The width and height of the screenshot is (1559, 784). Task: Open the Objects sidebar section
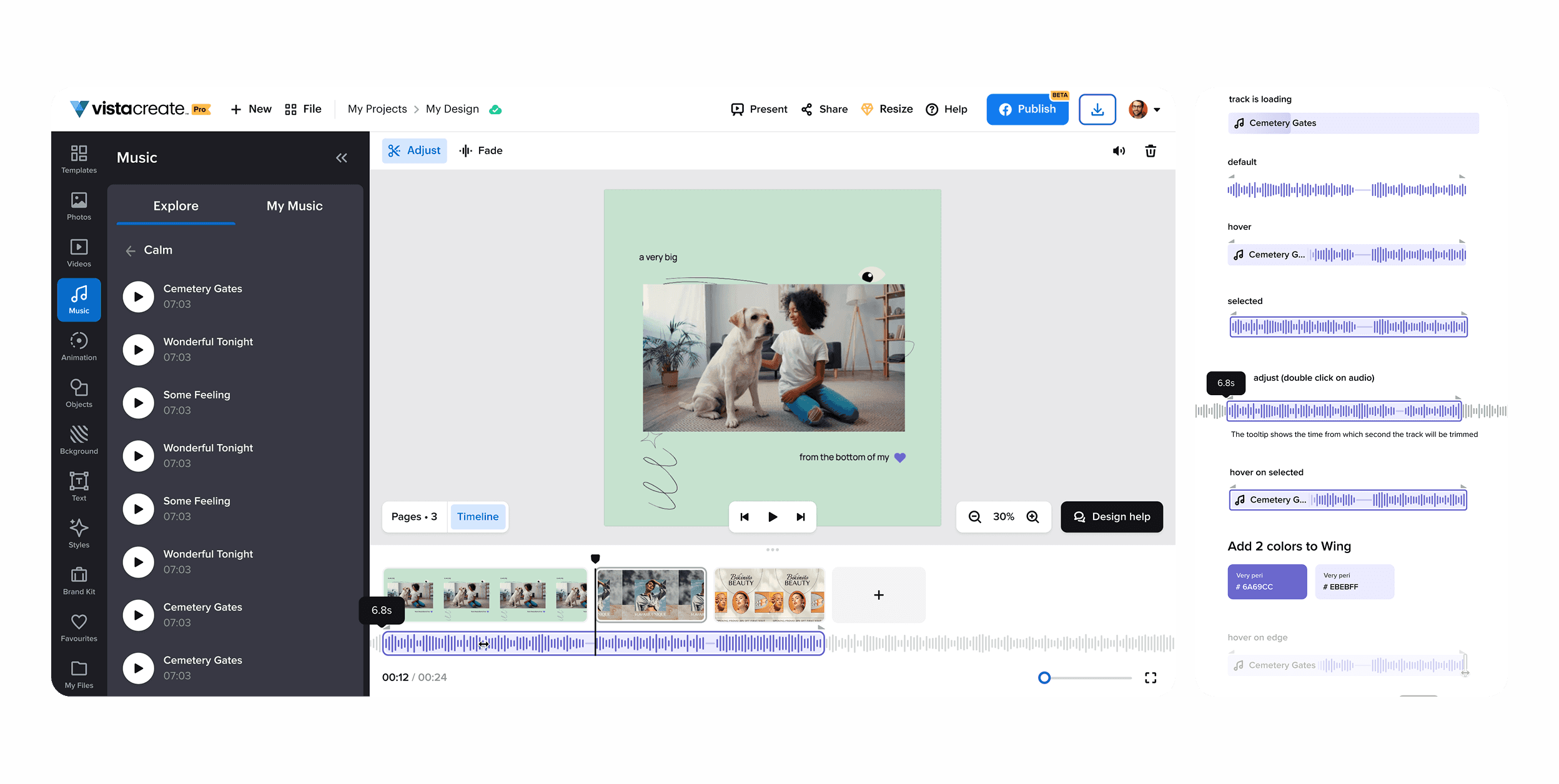click(79, 393)
